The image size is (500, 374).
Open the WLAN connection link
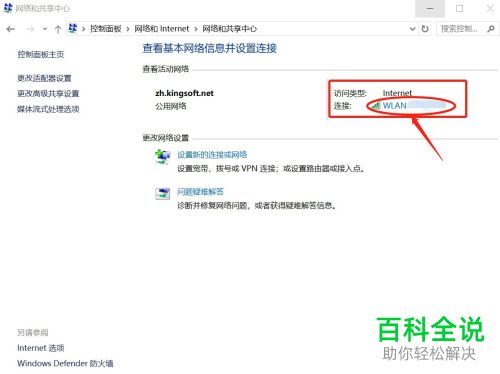click(395, 106)
